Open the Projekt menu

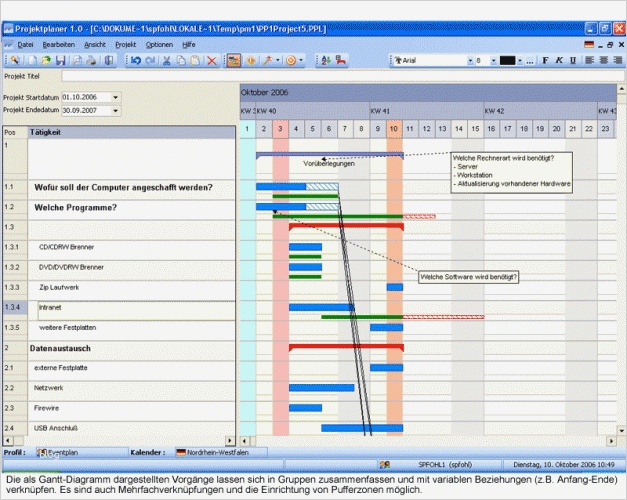pyautogui.click(x=126, y=45)
